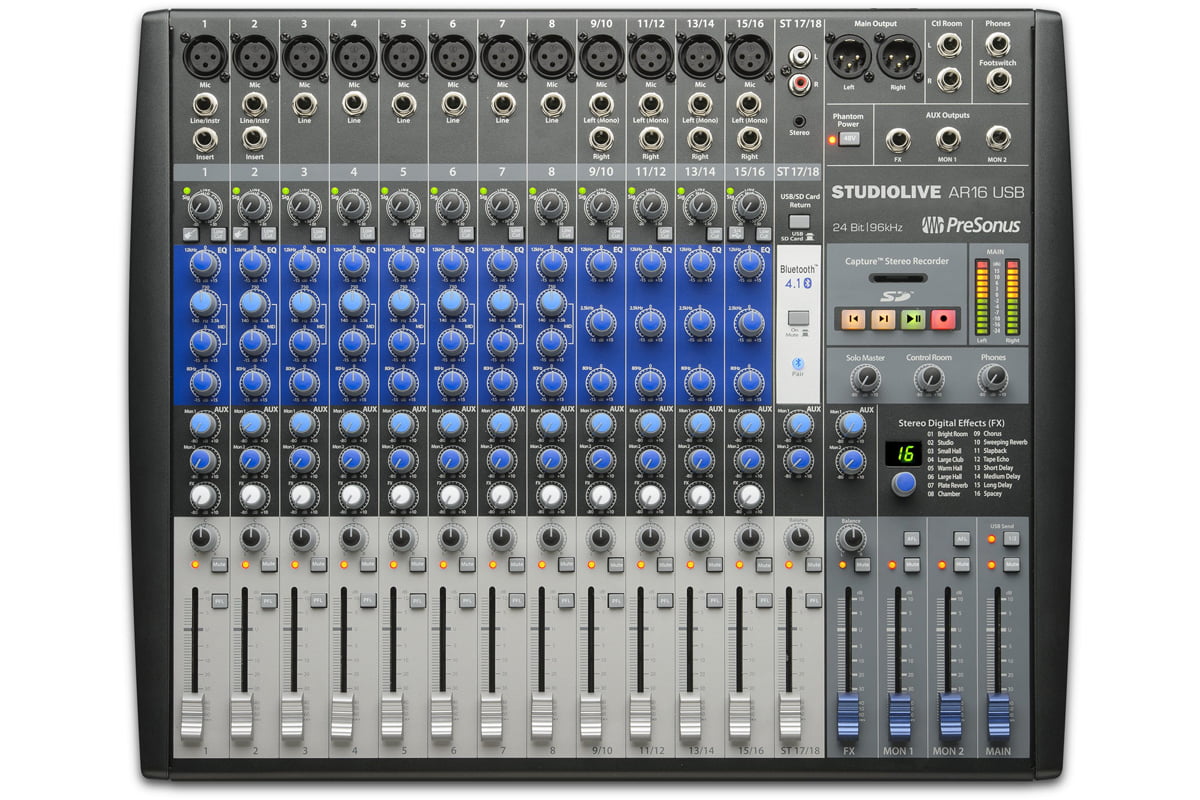
Task: Select the MON 2 AUX output jack
Action: (997, 138)
